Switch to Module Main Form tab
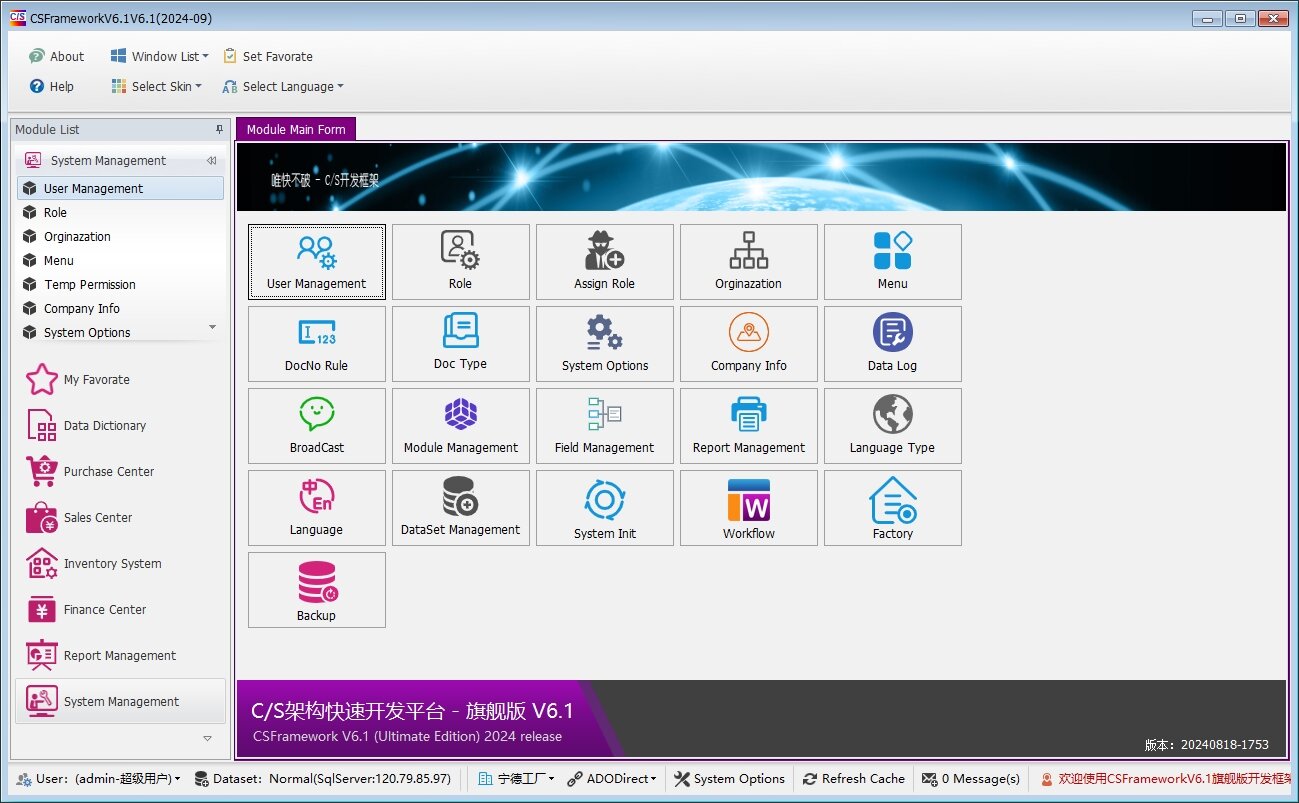1299x803 pixels. (x=296, y=130)
